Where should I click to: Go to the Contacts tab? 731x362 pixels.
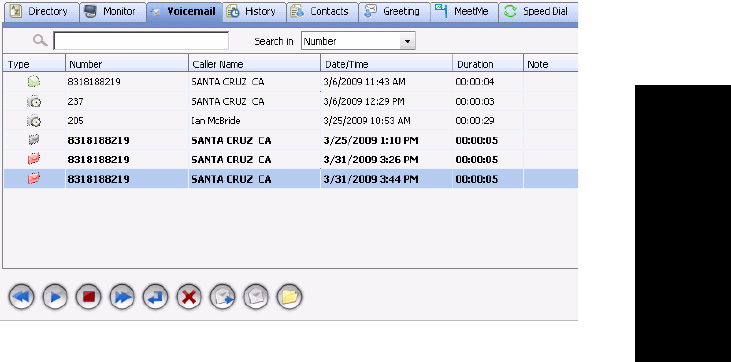pyautogui.click(x=322, y=12)
